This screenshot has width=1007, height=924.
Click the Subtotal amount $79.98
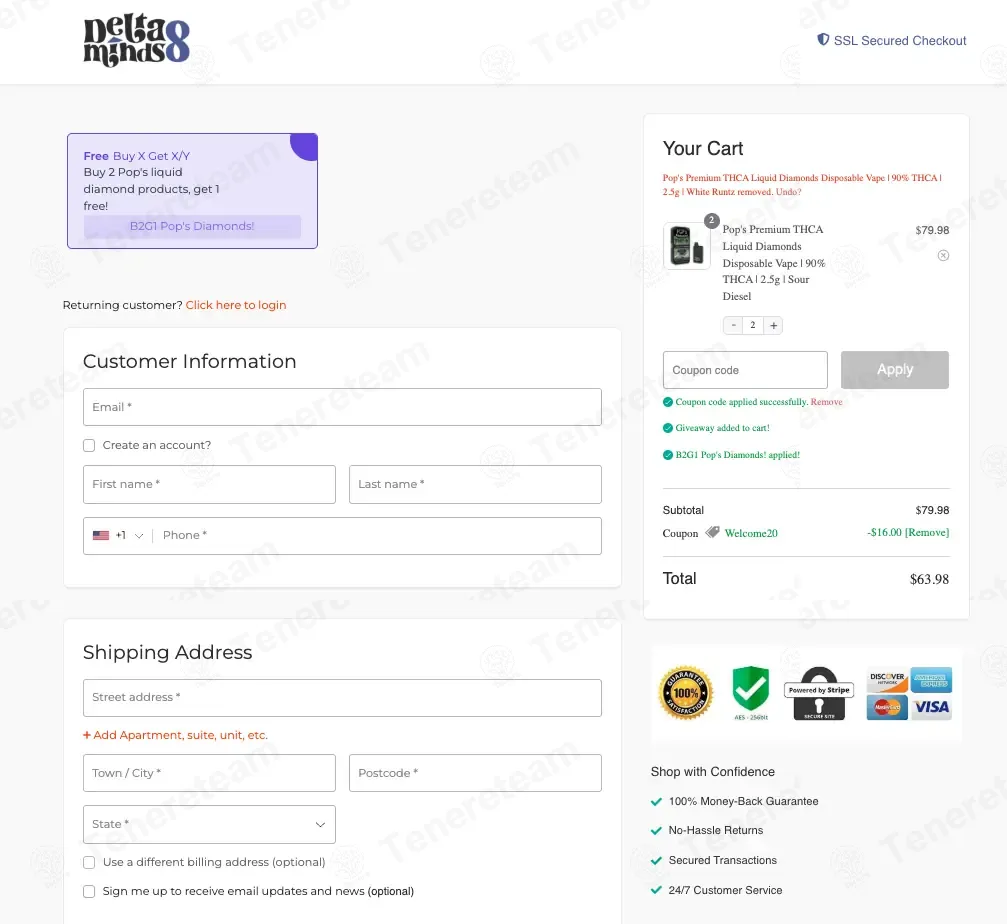(x=933, y=510)
